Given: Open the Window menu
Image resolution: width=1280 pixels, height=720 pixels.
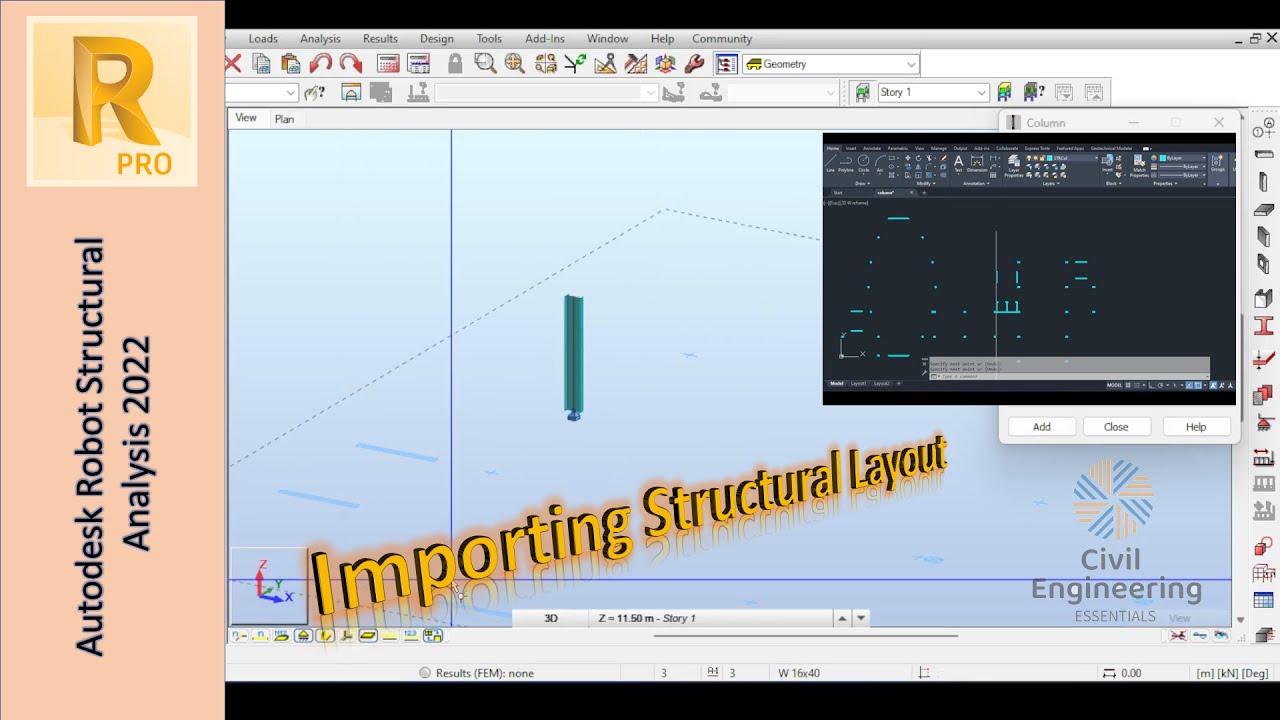Looking at the screenshot, I should (x=607, y=39).
